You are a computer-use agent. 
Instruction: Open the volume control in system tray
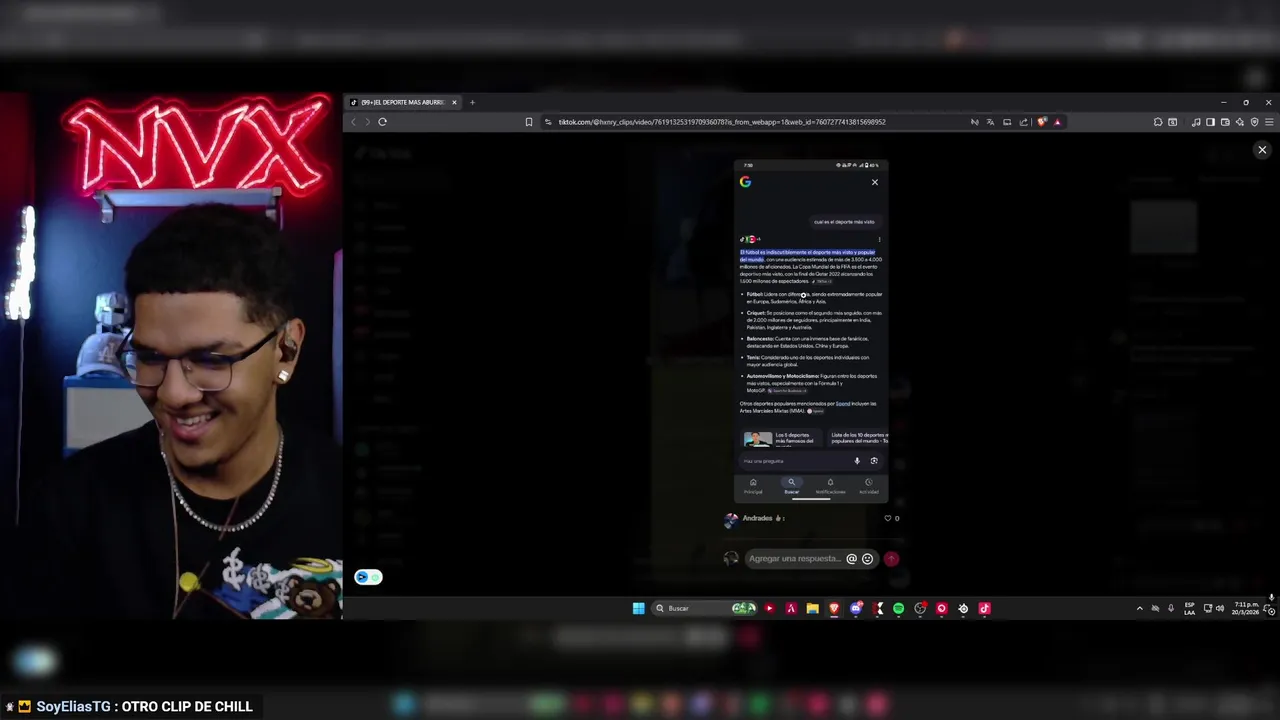1219,608
